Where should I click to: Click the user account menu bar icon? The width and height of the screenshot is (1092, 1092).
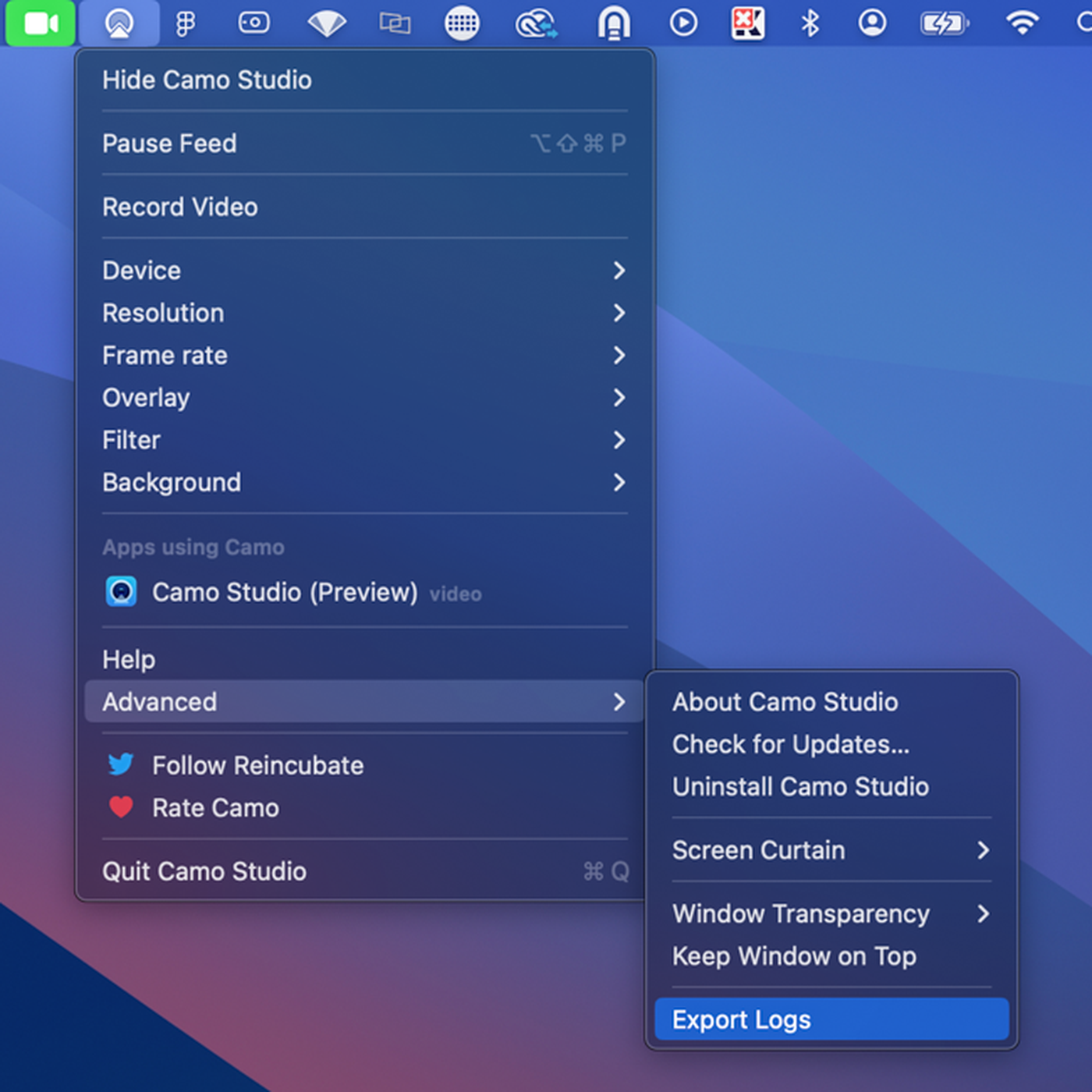[872, 23]
